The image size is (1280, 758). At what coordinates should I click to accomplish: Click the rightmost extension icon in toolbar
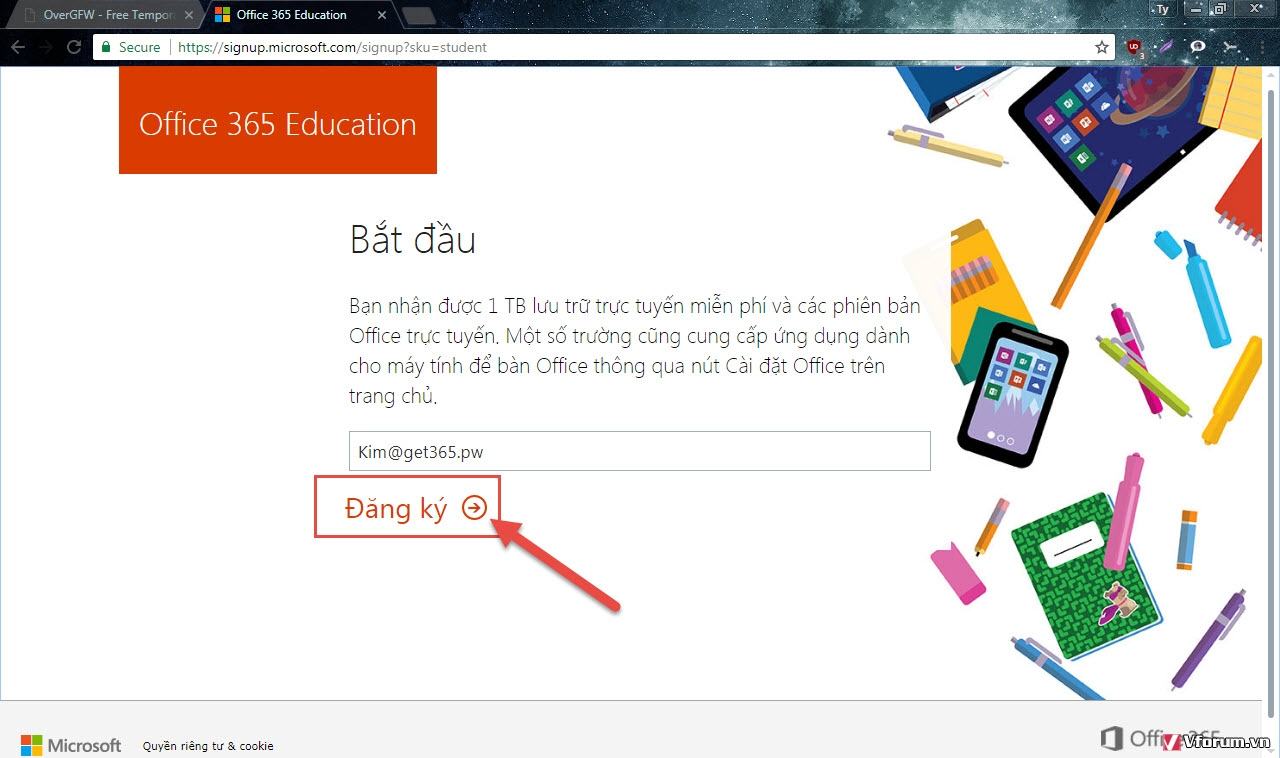[1230, 47]
